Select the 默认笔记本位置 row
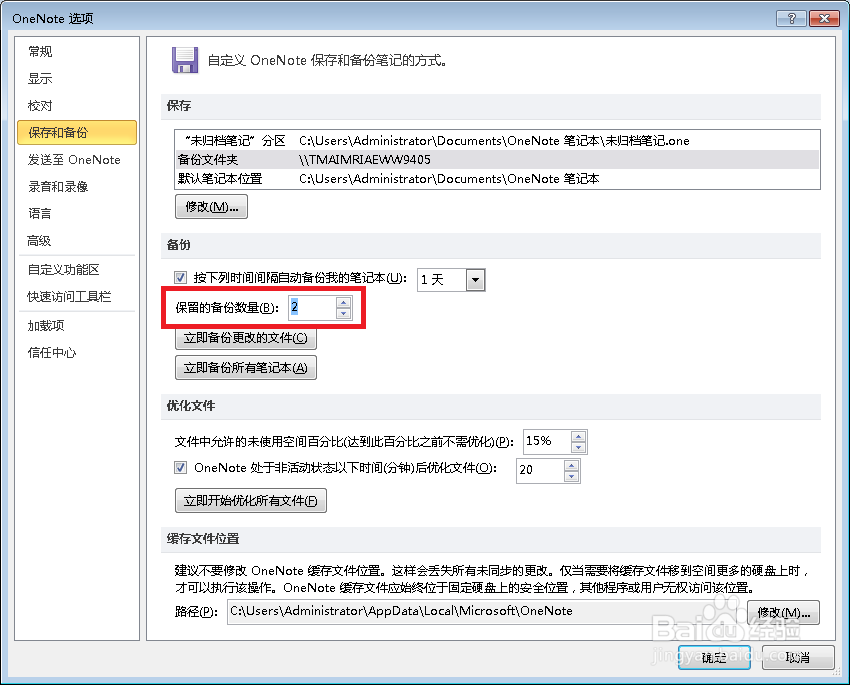The width and height of the screenshot is (850, 685). pyautogui.click(x=497, y=179)
